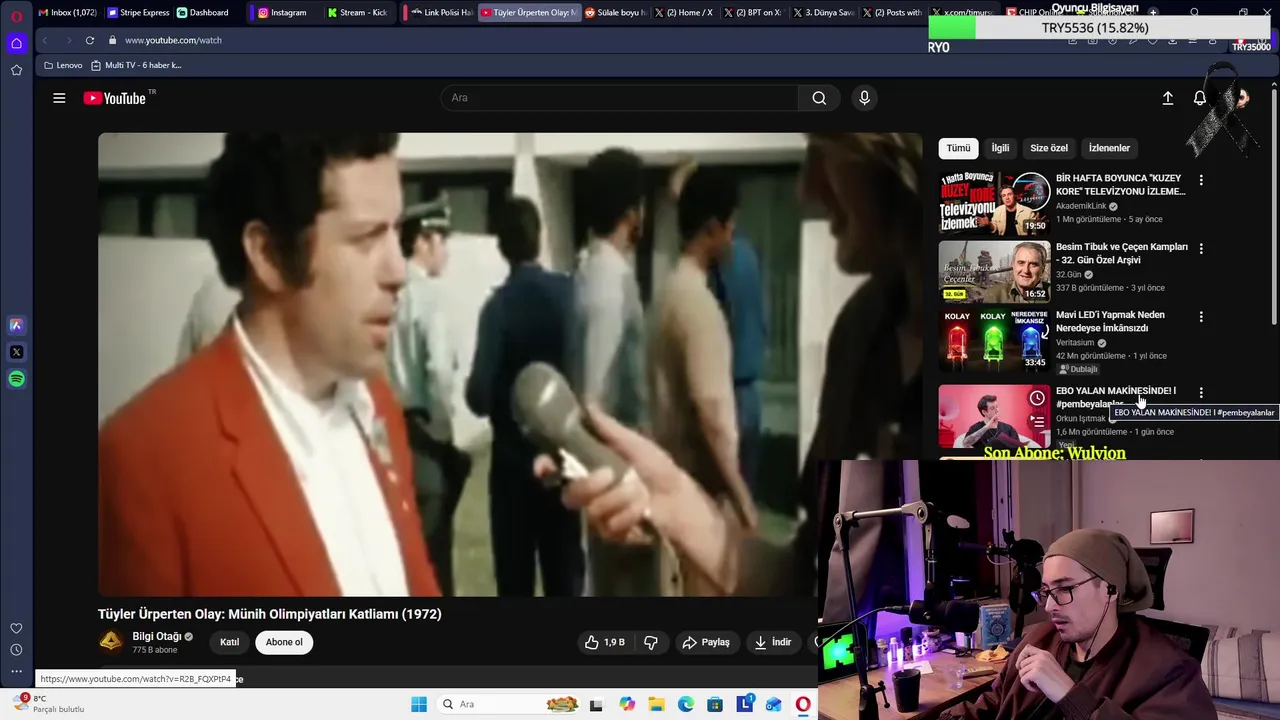This screenshot has width=1280, height=720.
Task: Select the Tümü filter chip
Action: click(958, 148)
